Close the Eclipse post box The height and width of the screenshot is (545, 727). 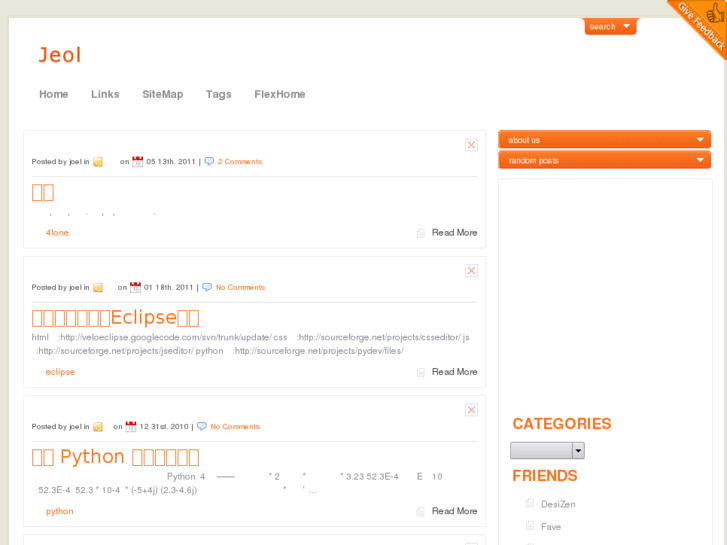[x=471, y=270]
